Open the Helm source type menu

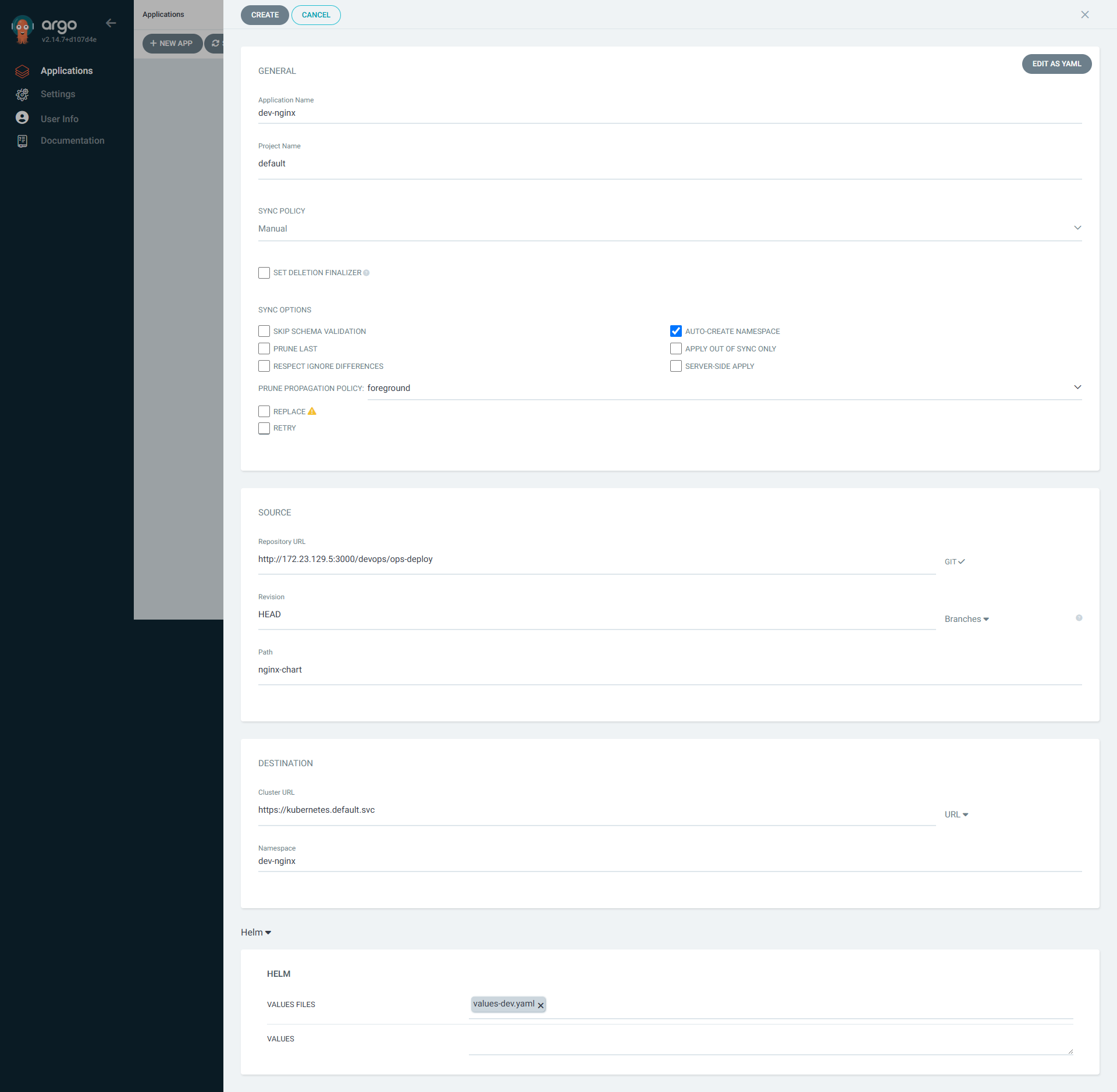(256, 932)
